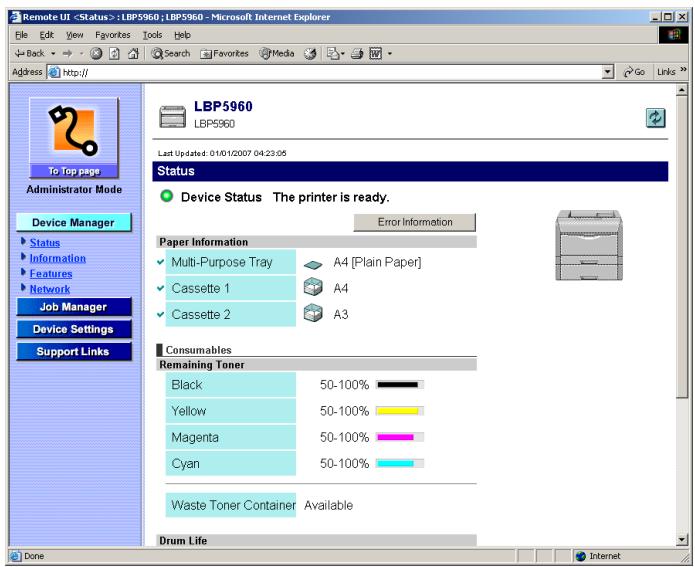Viewport: 695px width, 567px height.
Task: Click the Go button
Action: [634, 72]
